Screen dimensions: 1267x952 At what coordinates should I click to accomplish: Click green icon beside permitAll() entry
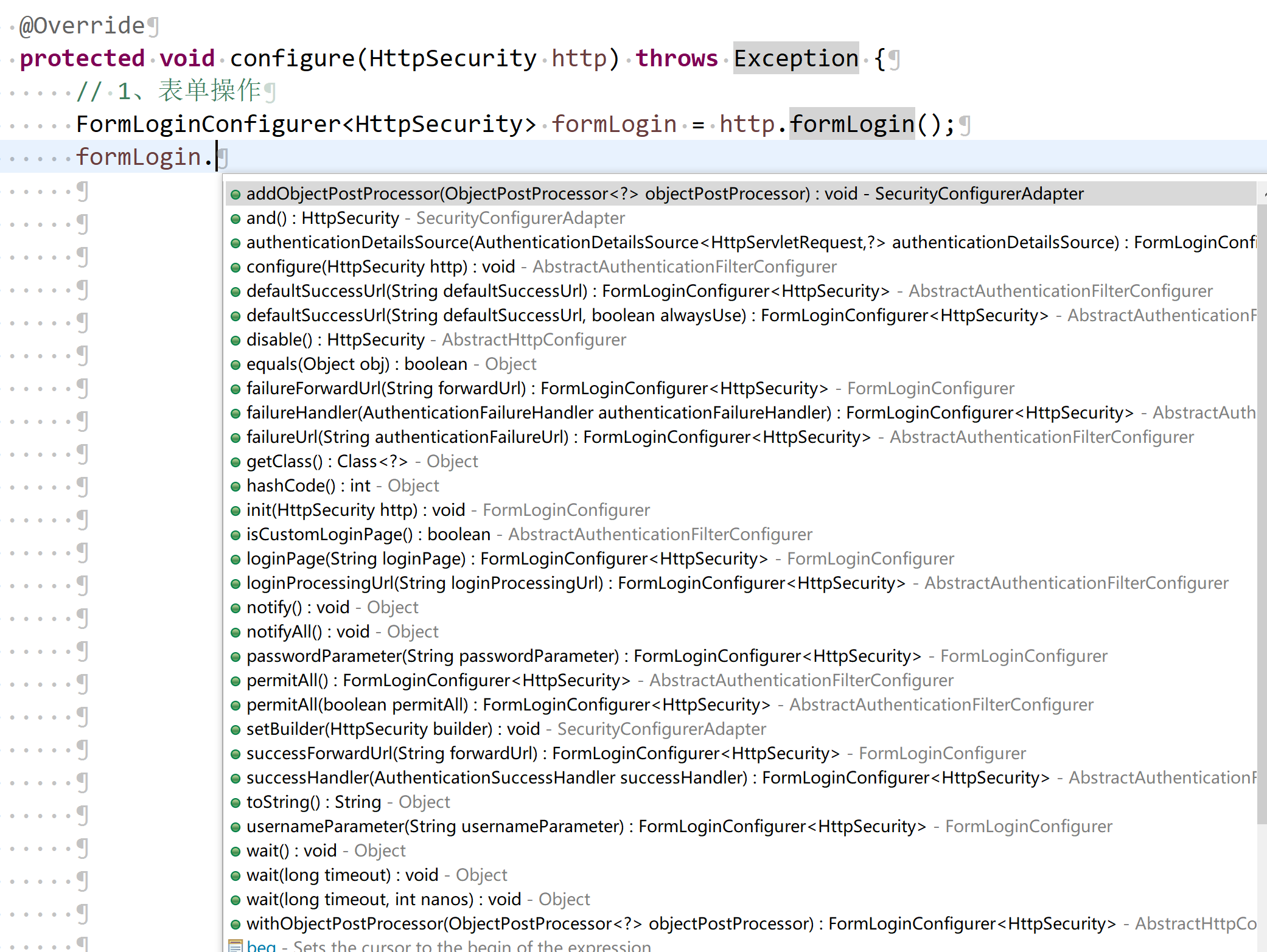236,681
